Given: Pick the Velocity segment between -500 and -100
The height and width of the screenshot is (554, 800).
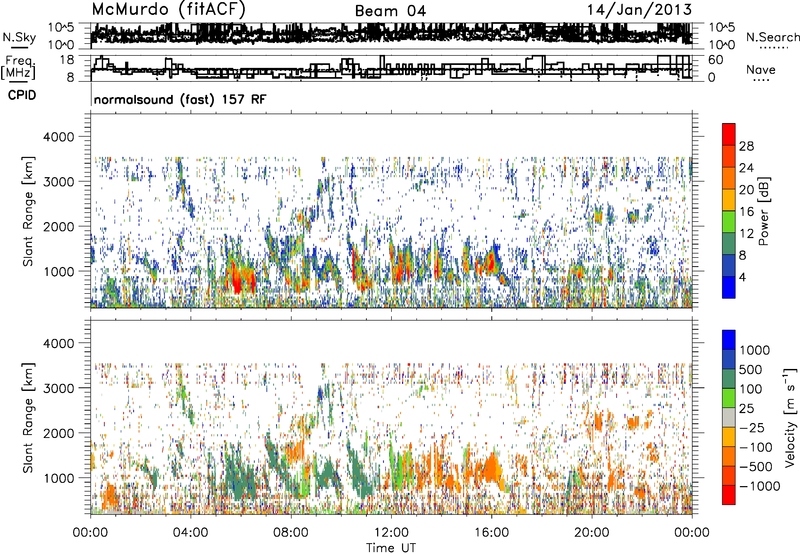Looking at the screenshot, I should pyautogui.click(x=729, y=456).
